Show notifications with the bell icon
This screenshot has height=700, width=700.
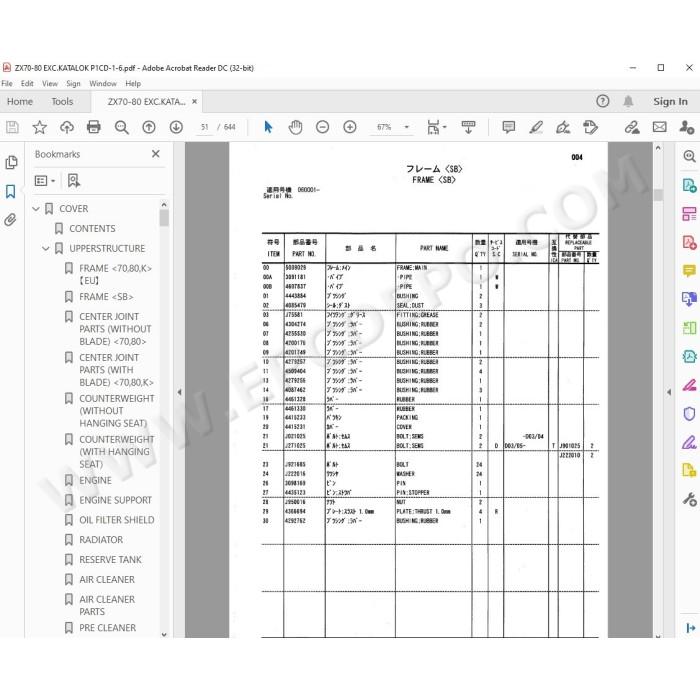628,101
